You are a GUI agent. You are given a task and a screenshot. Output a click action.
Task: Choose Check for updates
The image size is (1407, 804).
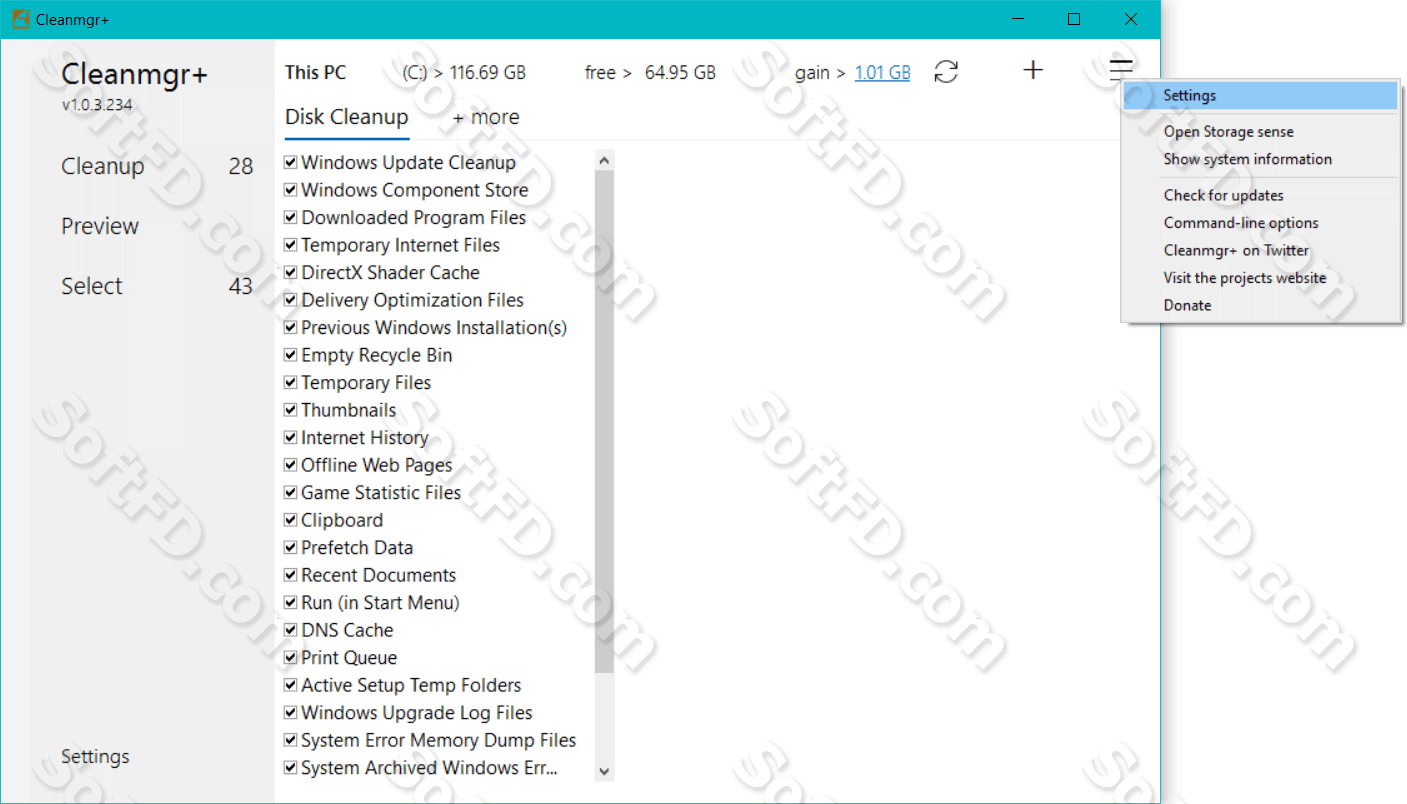point(1260,196)
